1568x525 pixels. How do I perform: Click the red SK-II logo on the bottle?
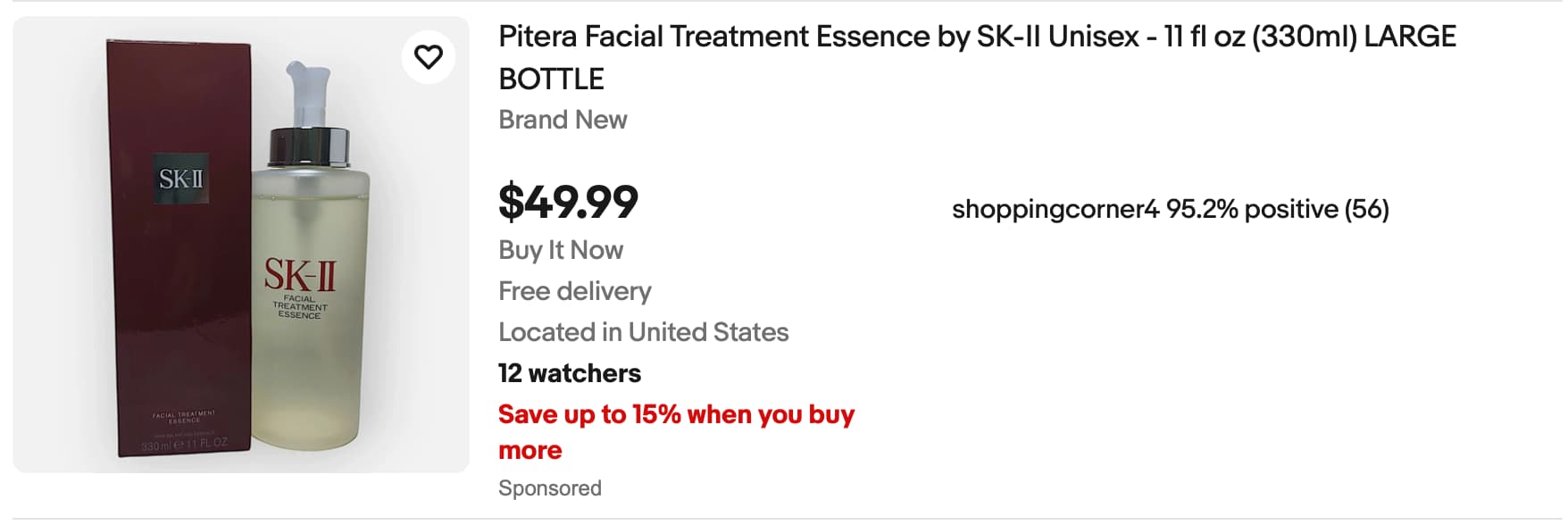tap(299, 275)
